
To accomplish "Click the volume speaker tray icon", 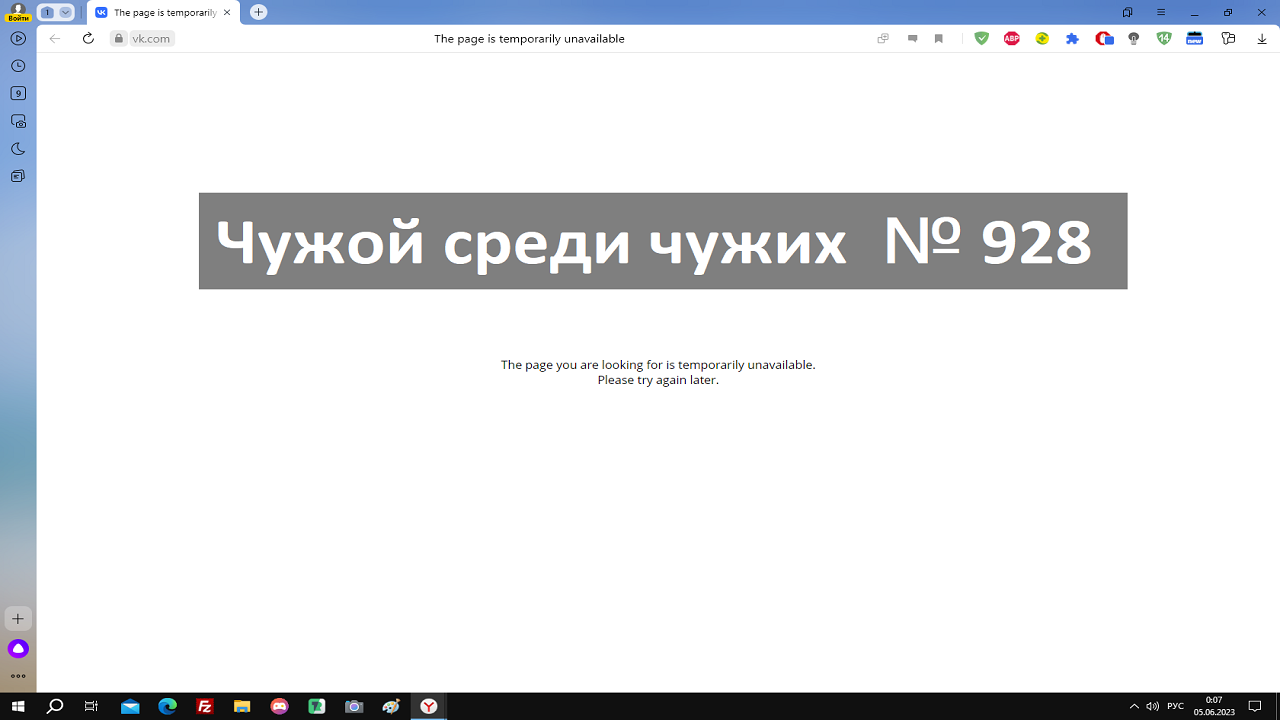I will coord(1152,706).
